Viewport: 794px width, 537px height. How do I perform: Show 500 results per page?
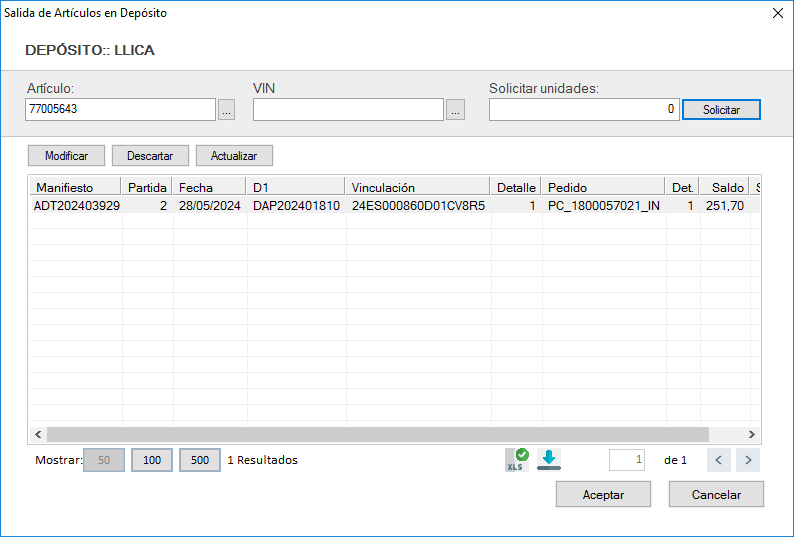[x=200, y=460]
